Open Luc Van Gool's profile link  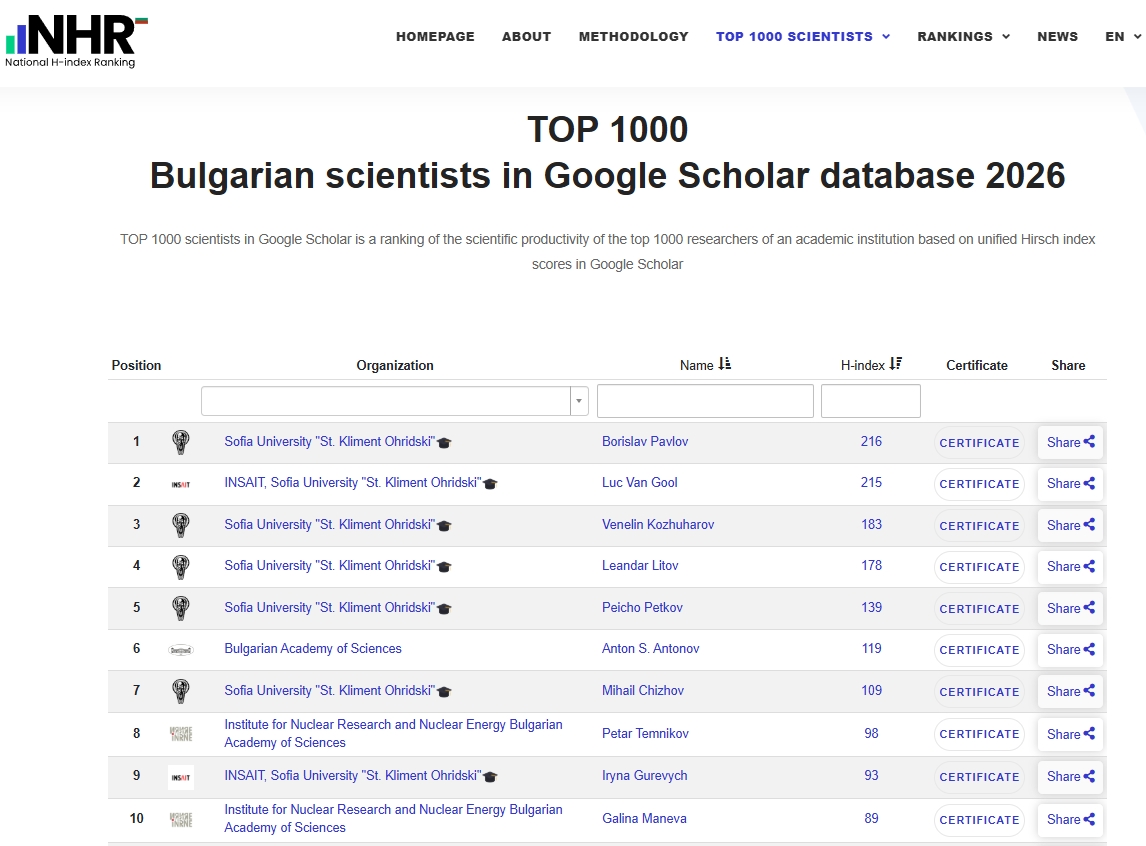pos(640,482)
